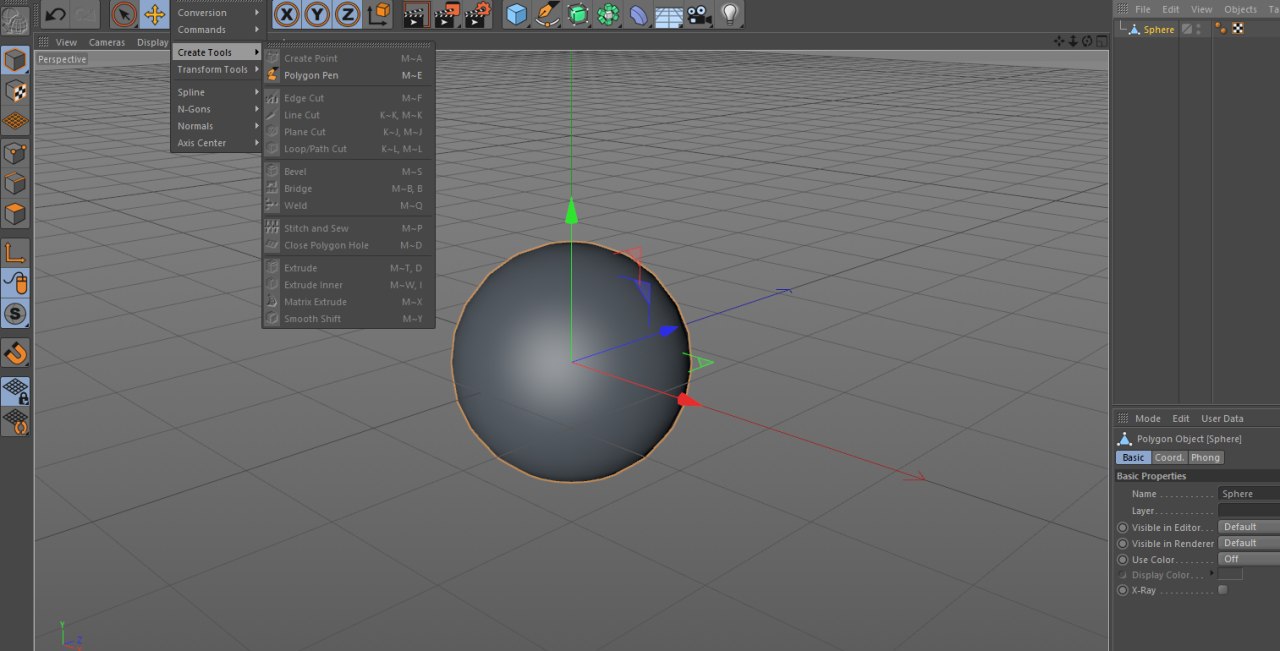This screenshot has width=1280, height=651.
Task: Toggle Y axis lock
Action: tap(317, 14)
